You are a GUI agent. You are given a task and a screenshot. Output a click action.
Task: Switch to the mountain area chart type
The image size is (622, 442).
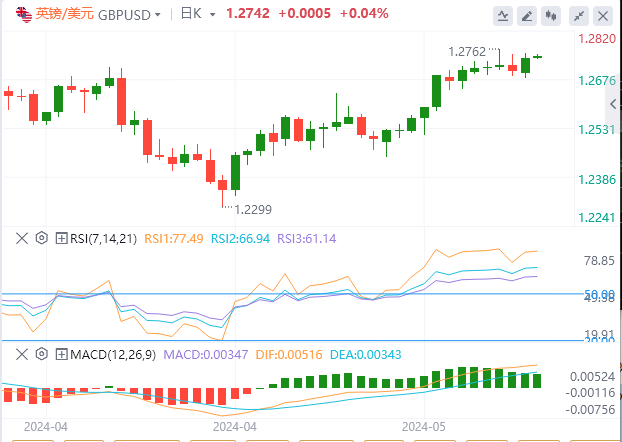[x=501, y=15]
